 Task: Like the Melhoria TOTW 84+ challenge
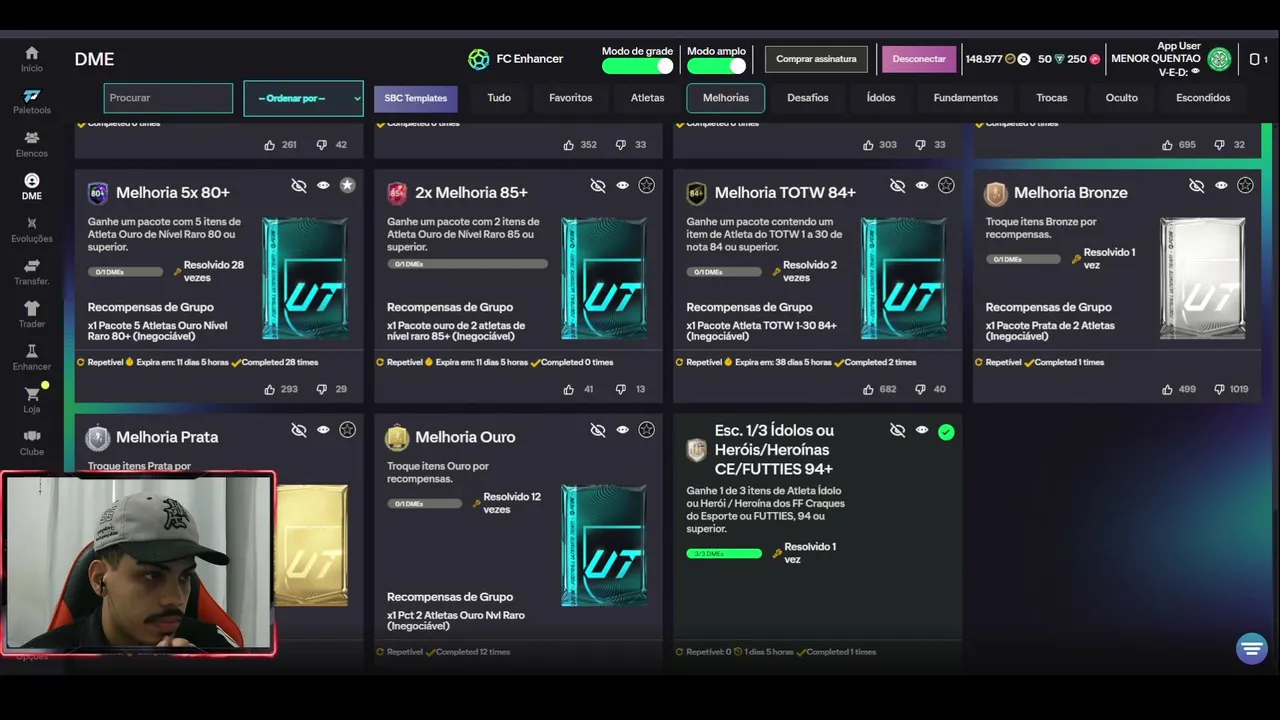tap(867, 389)
